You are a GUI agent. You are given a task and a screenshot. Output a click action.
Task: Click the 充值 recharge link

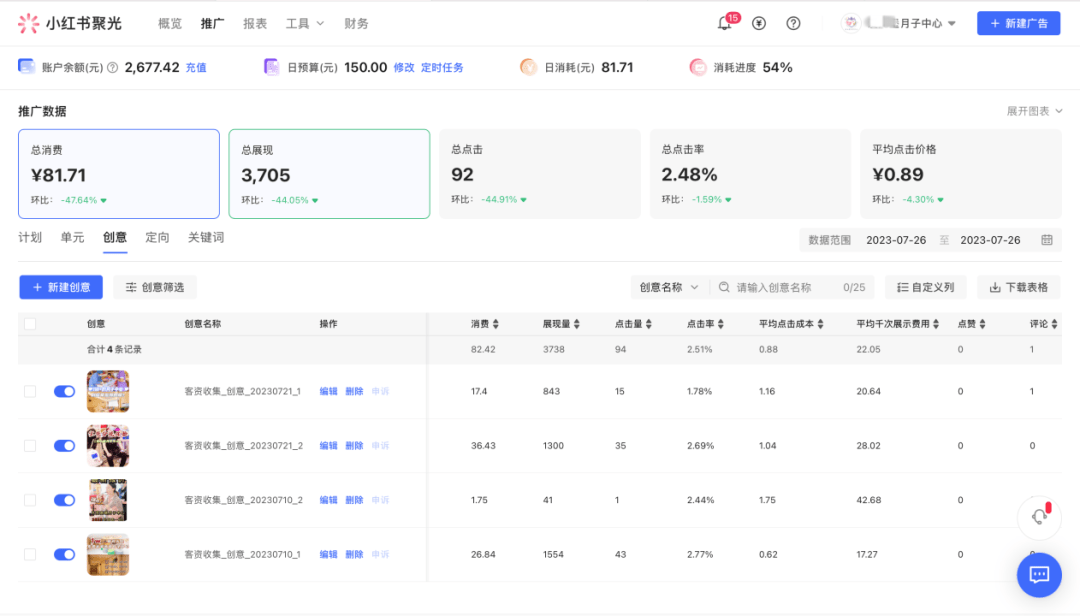(x=196, y=68)
